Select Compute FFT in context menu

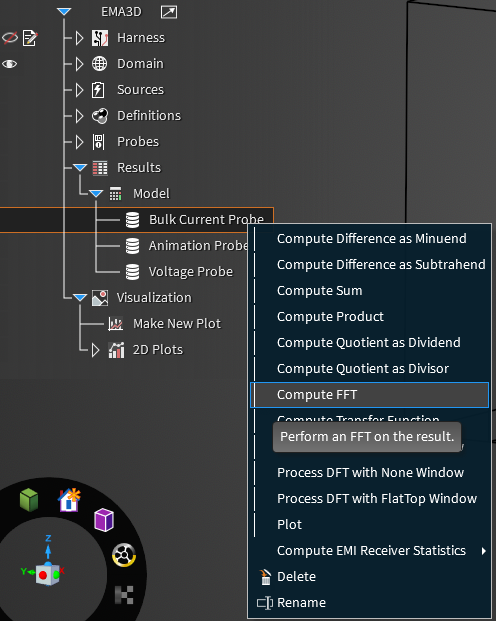pyautogui.click(x=370, y=395)
